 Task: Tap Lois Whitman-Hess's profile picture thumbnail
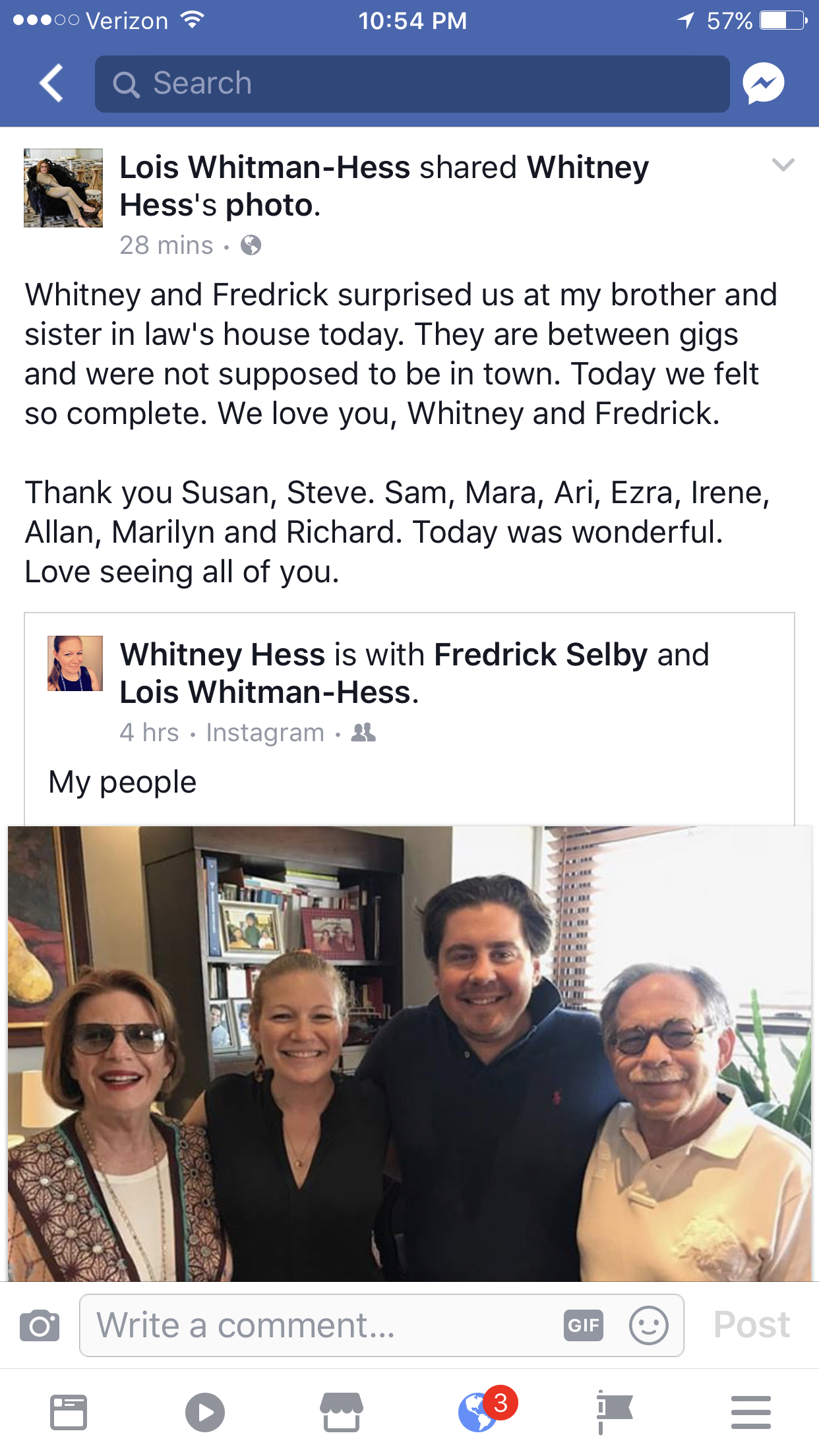coord(63,188)
